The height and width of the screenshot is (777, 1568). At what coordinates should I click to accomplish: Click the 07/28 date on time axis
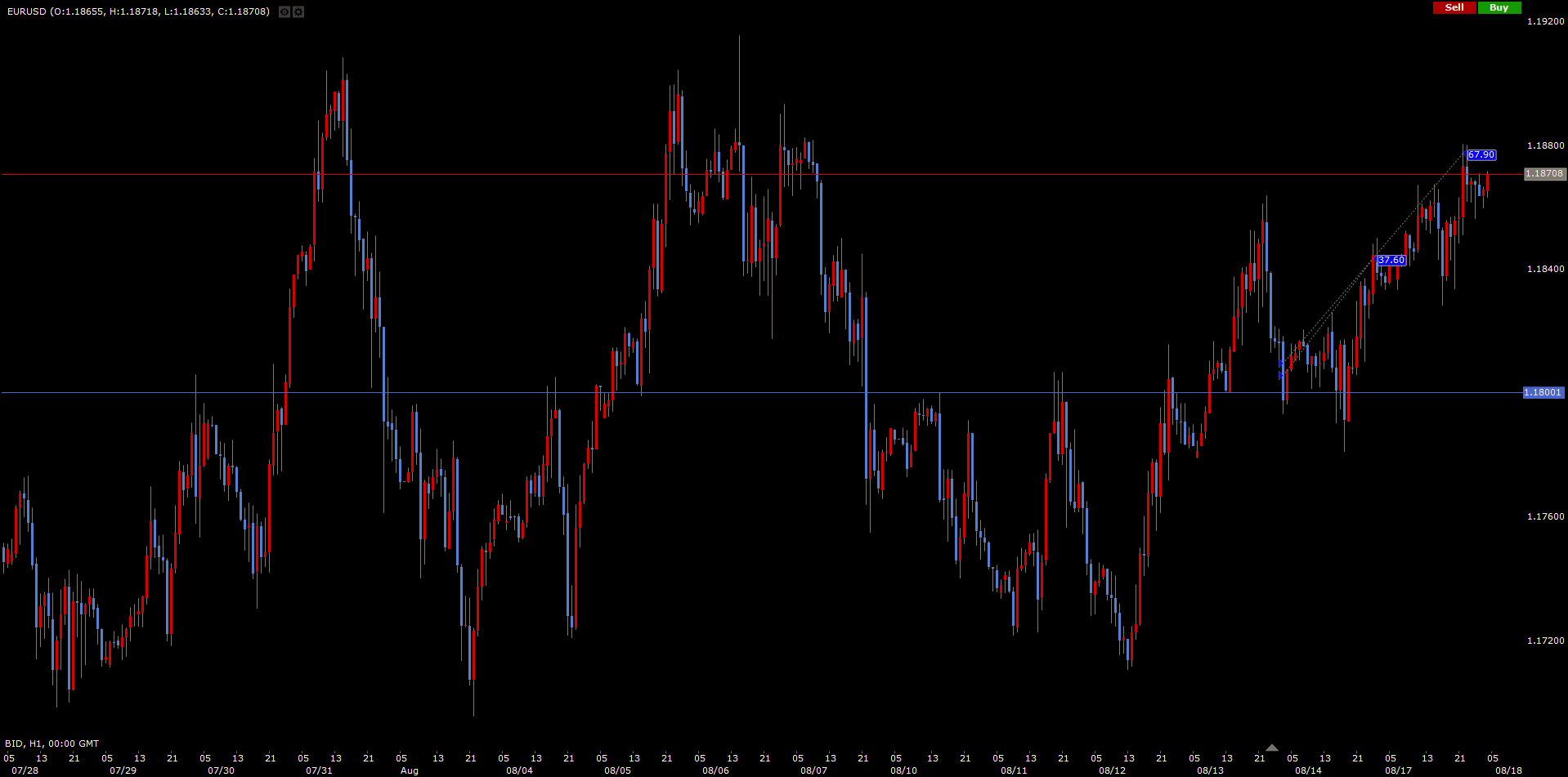(25, 770)
